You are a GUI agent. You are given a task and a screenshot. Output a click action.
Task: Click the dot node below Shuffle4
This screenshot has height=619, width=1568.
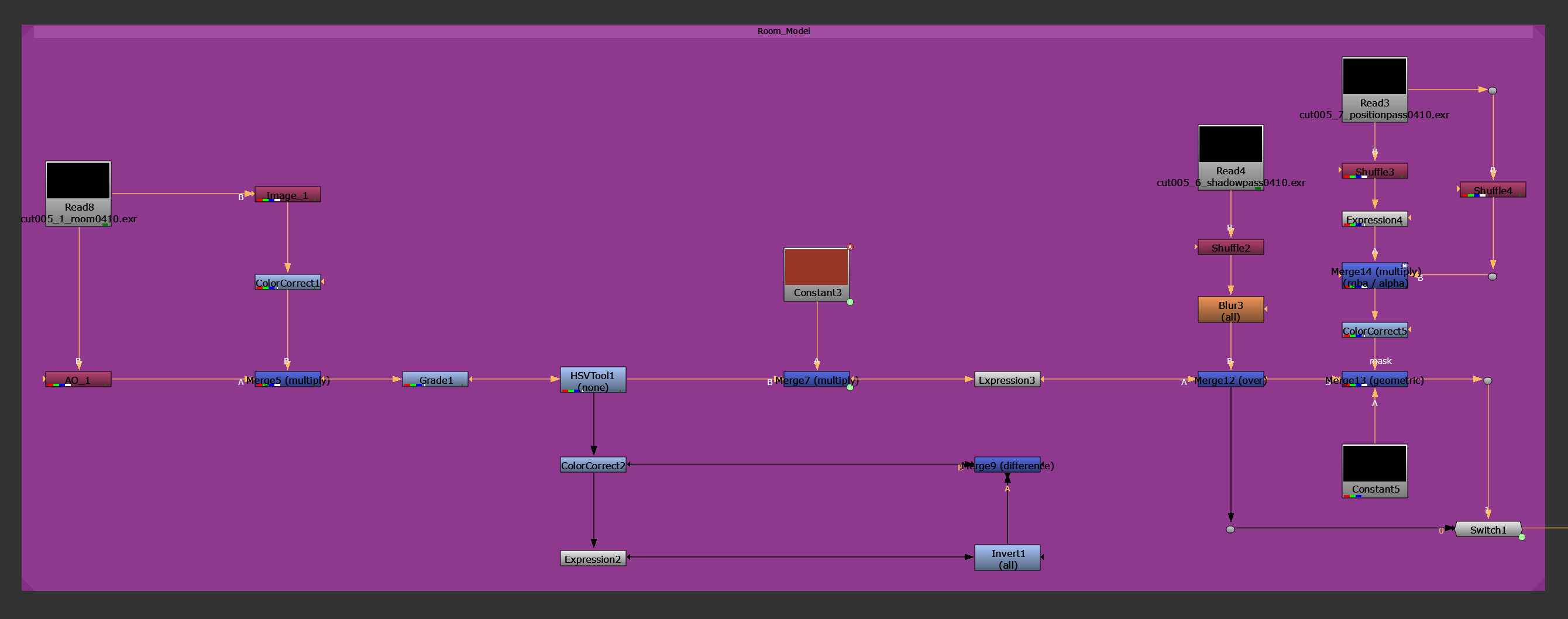pyautogui.click(x=1492, y=276)
